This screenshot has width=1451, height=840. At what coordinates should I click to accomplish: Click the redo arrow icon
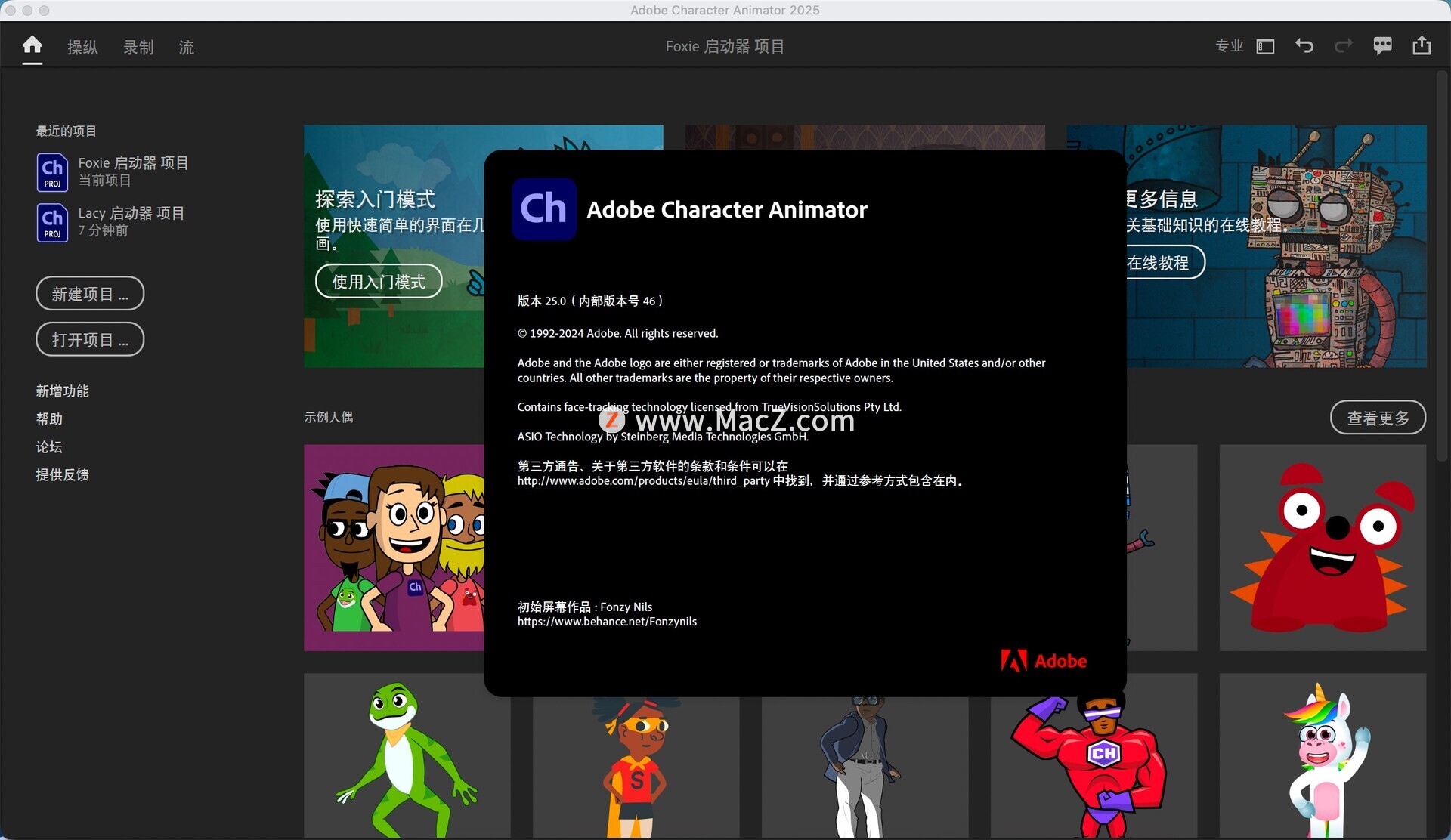pyautogui.click(x=1343, y=46)
